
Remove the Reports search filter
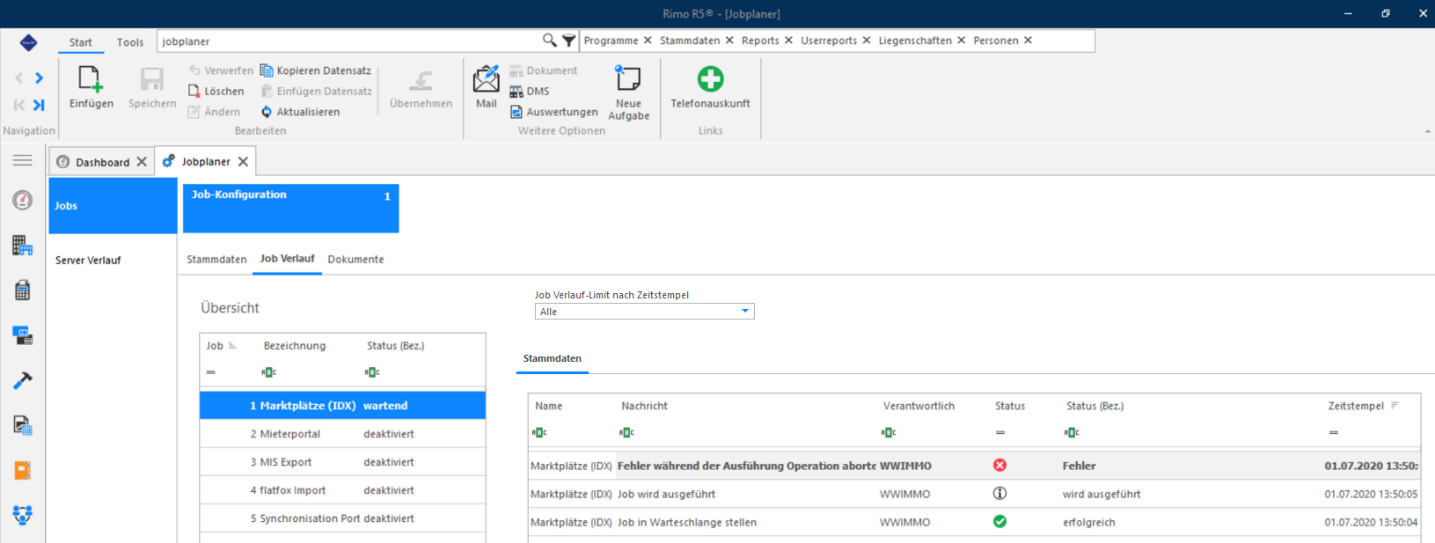point(788,40)
